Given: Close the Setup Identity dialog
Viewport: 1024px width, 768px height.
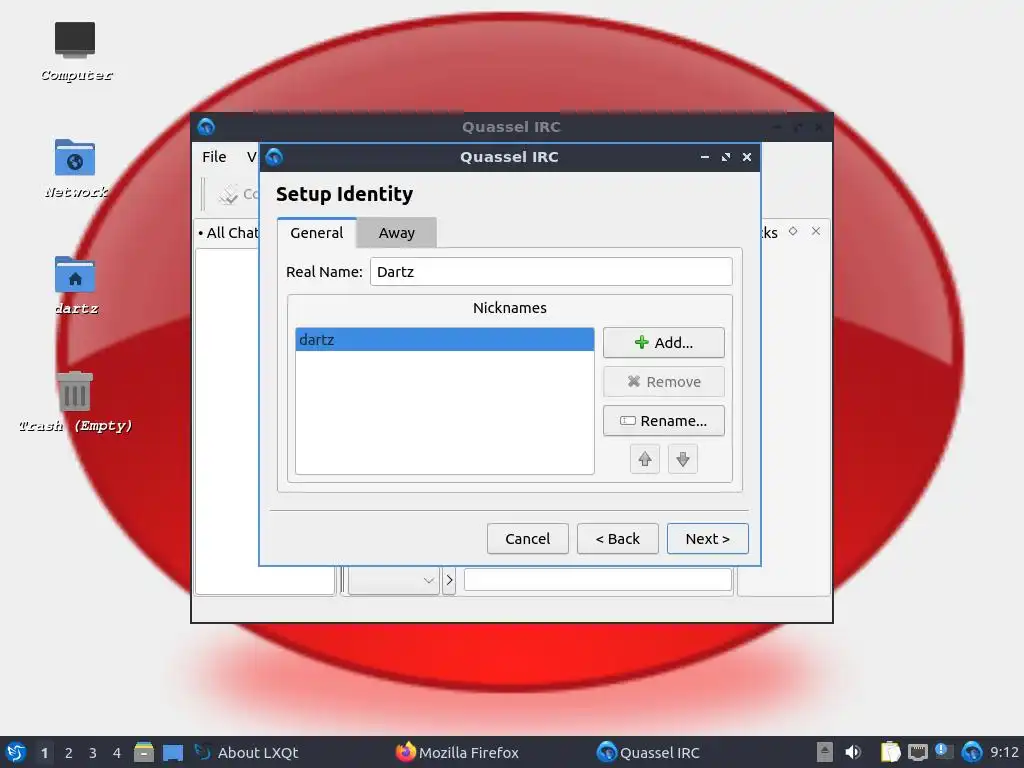Looking at the screenshot, I should (747, 157).
